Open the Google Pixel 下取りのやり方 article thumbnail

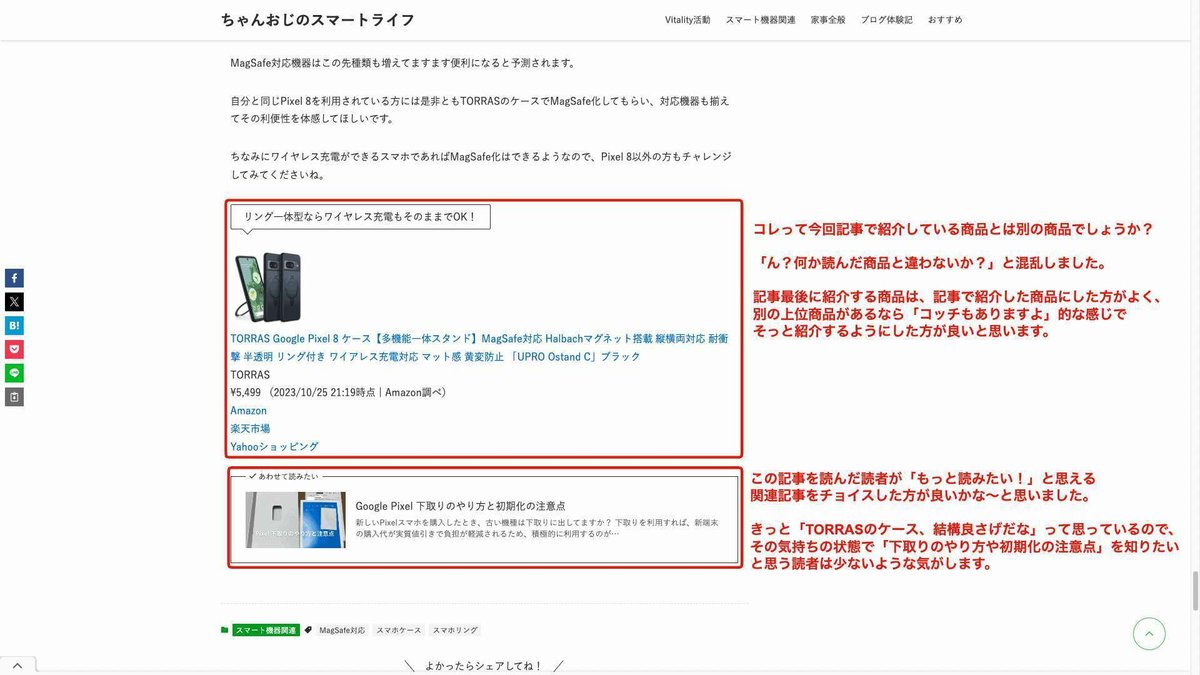(296, 519)
